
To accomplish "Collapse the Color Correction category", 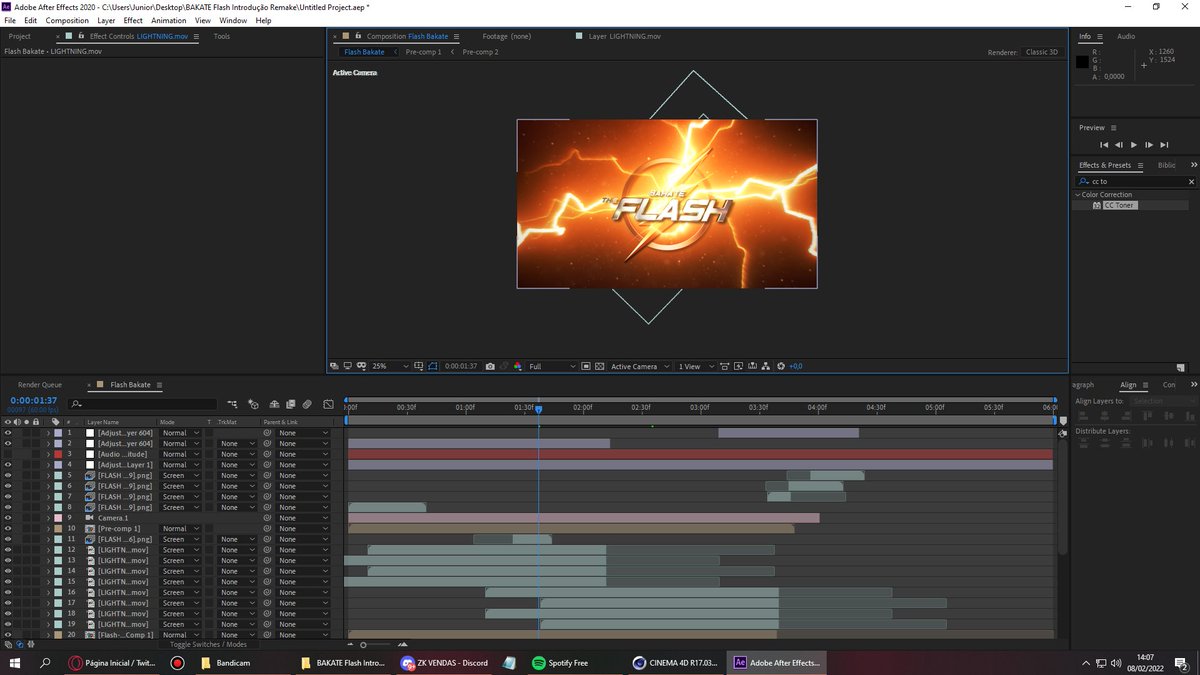I will click(x=1078, y=194).
